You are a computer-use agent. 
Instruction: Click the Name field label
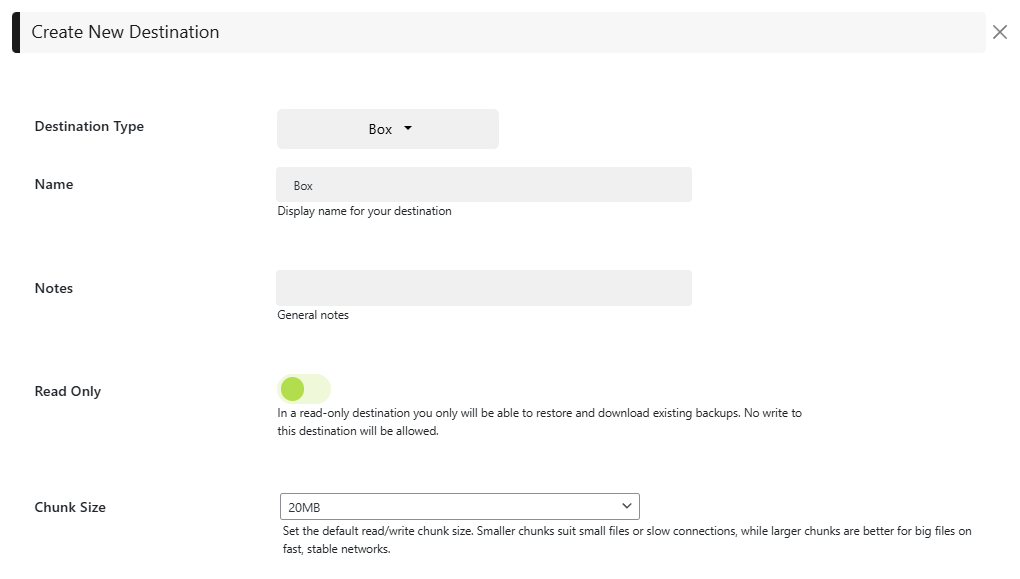(54, 185)
